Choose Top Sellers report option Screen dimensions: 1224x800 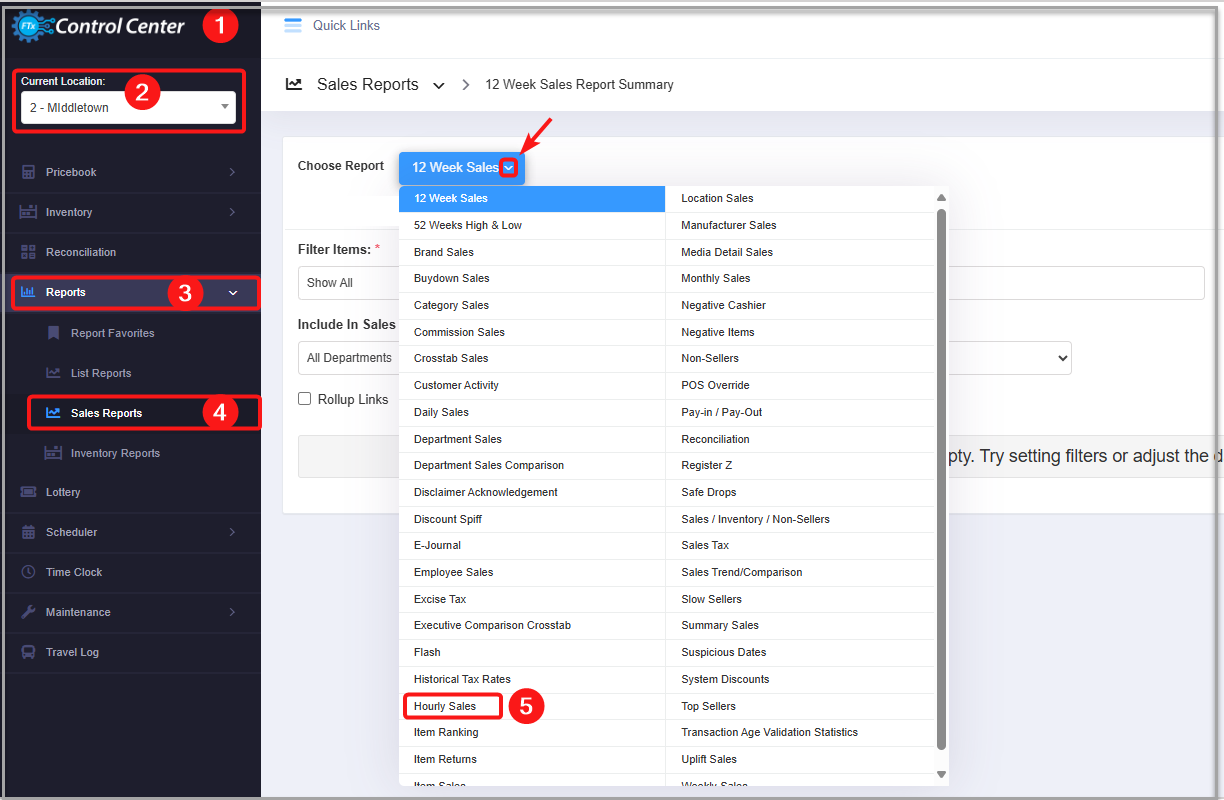coord(708,706)
